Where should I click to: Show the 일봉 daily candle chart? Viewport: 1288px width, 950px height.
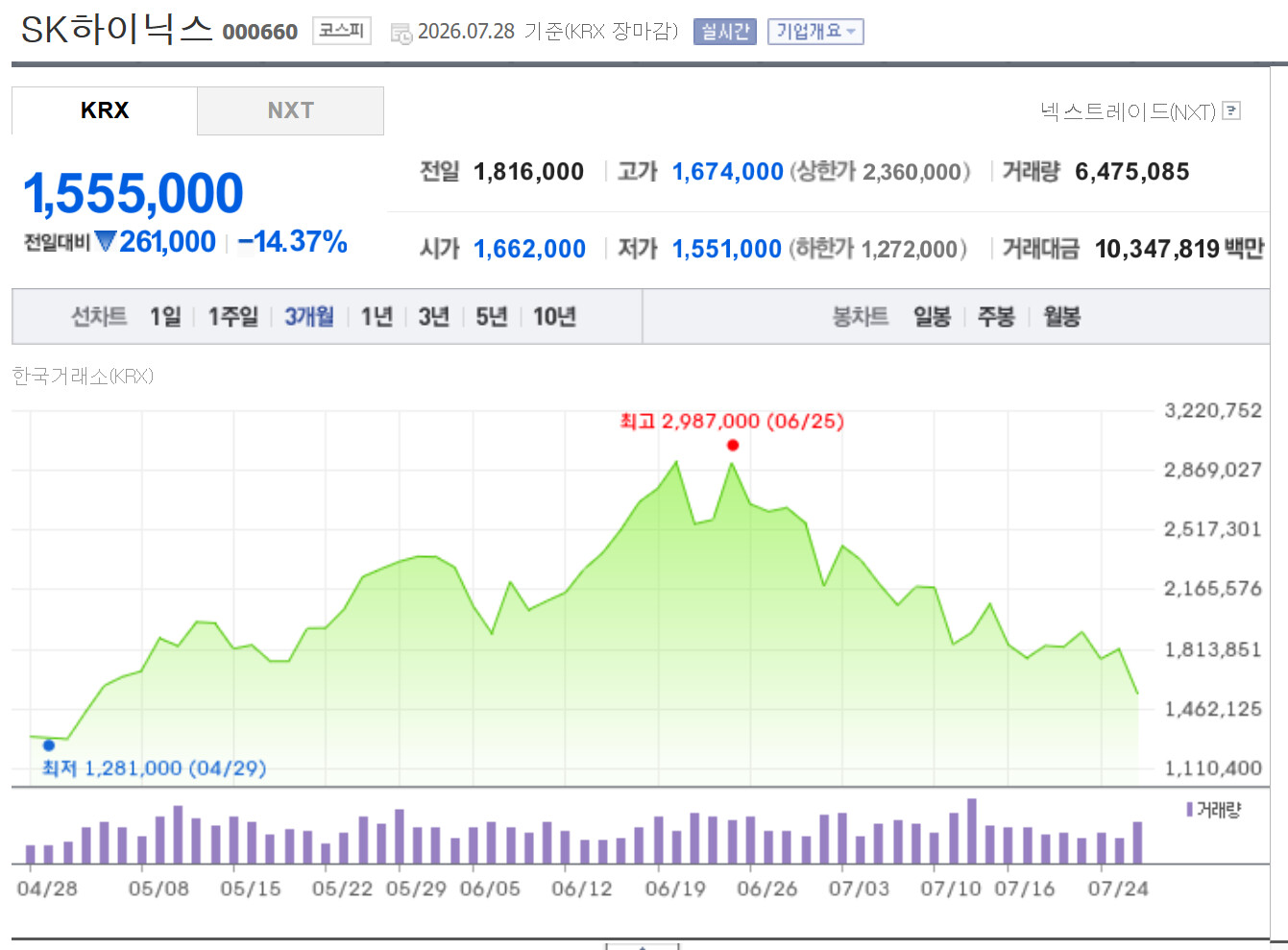coord(932,316)
